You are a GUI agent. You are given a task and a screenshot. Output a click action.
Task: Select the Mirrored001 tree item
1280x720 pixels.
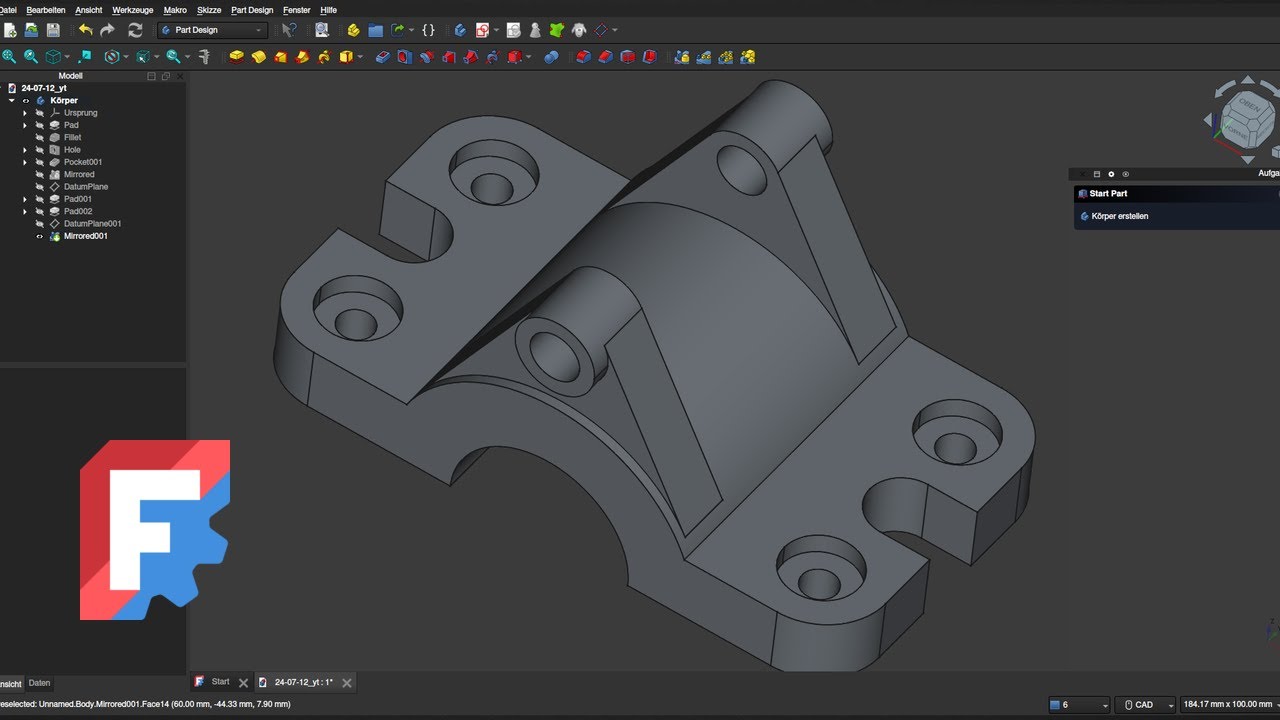pos(86,236)
